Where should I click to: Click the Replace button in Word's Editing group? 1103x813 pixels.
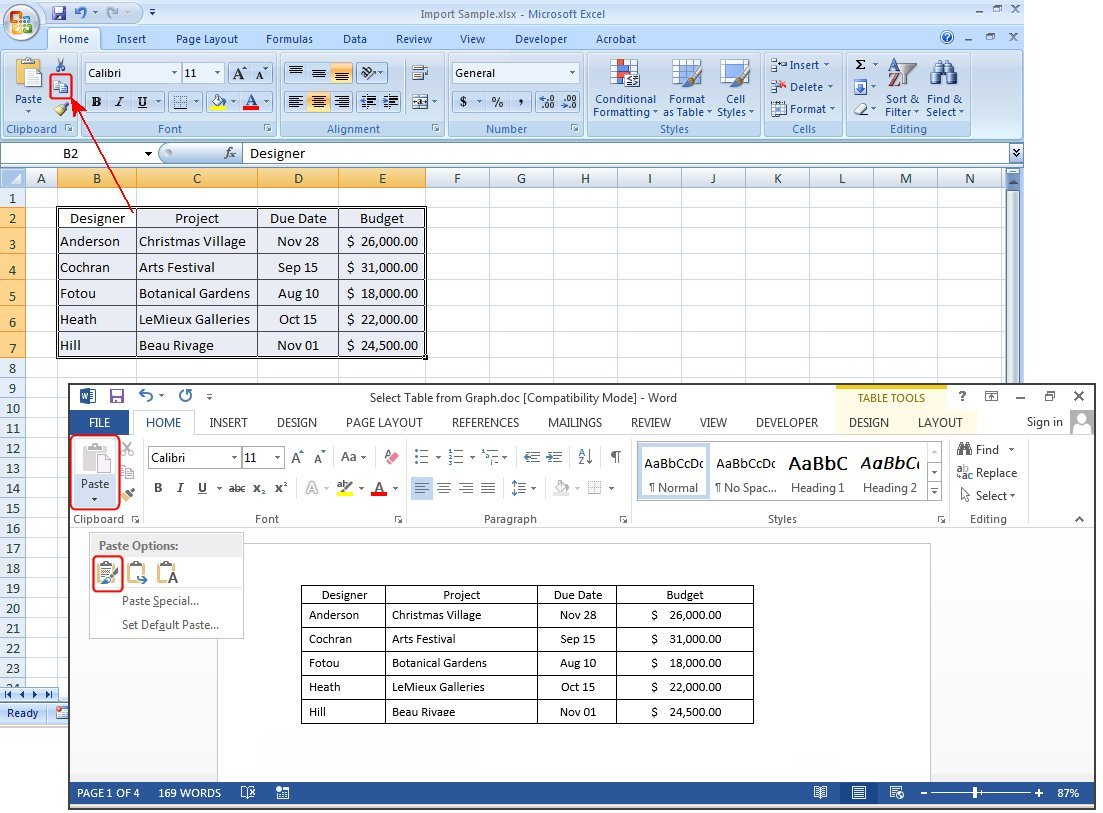(987, 473)
